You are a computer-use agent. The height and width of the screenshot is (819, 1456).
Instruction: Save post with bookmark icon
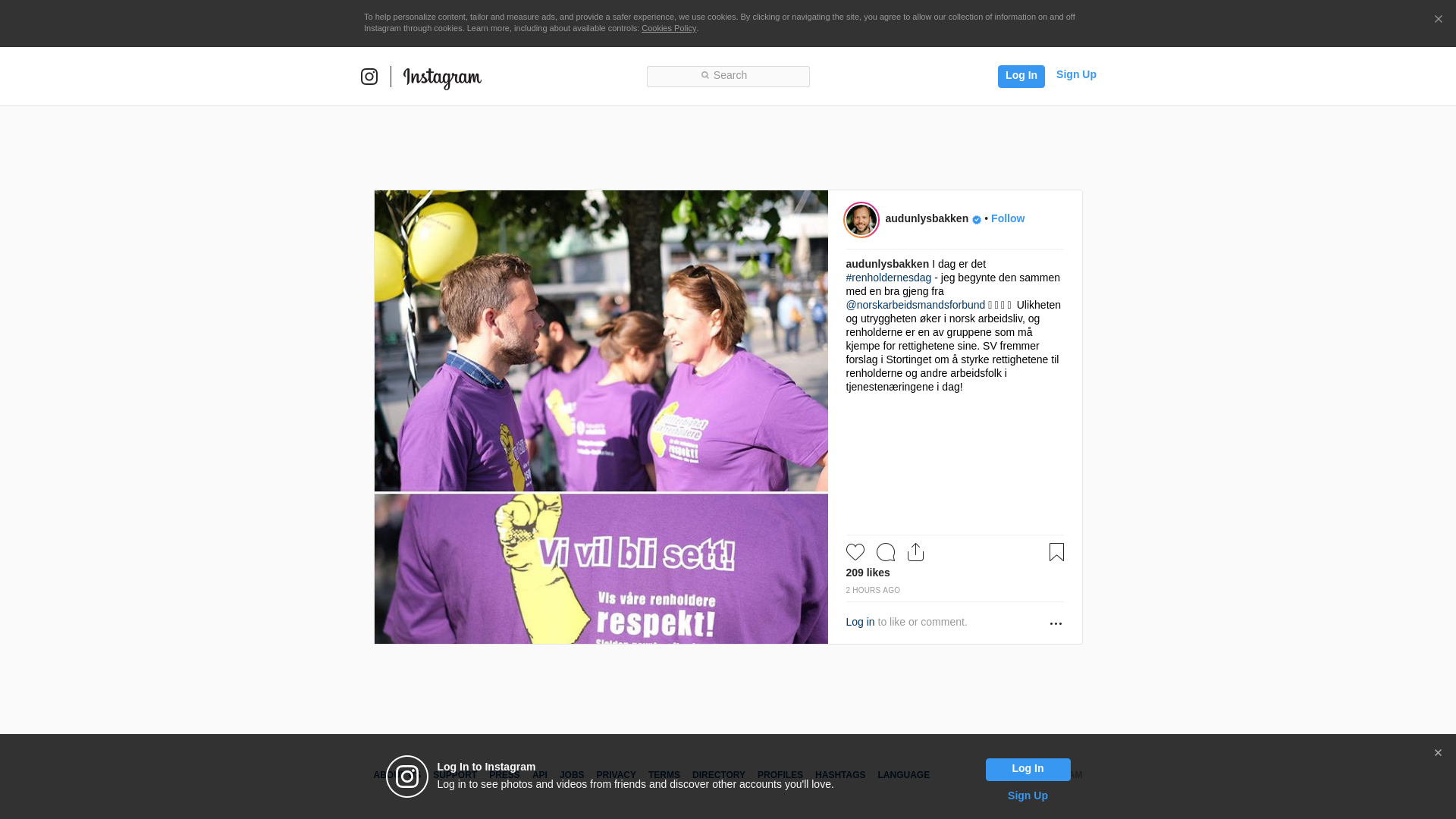(x=1056, y=552)
